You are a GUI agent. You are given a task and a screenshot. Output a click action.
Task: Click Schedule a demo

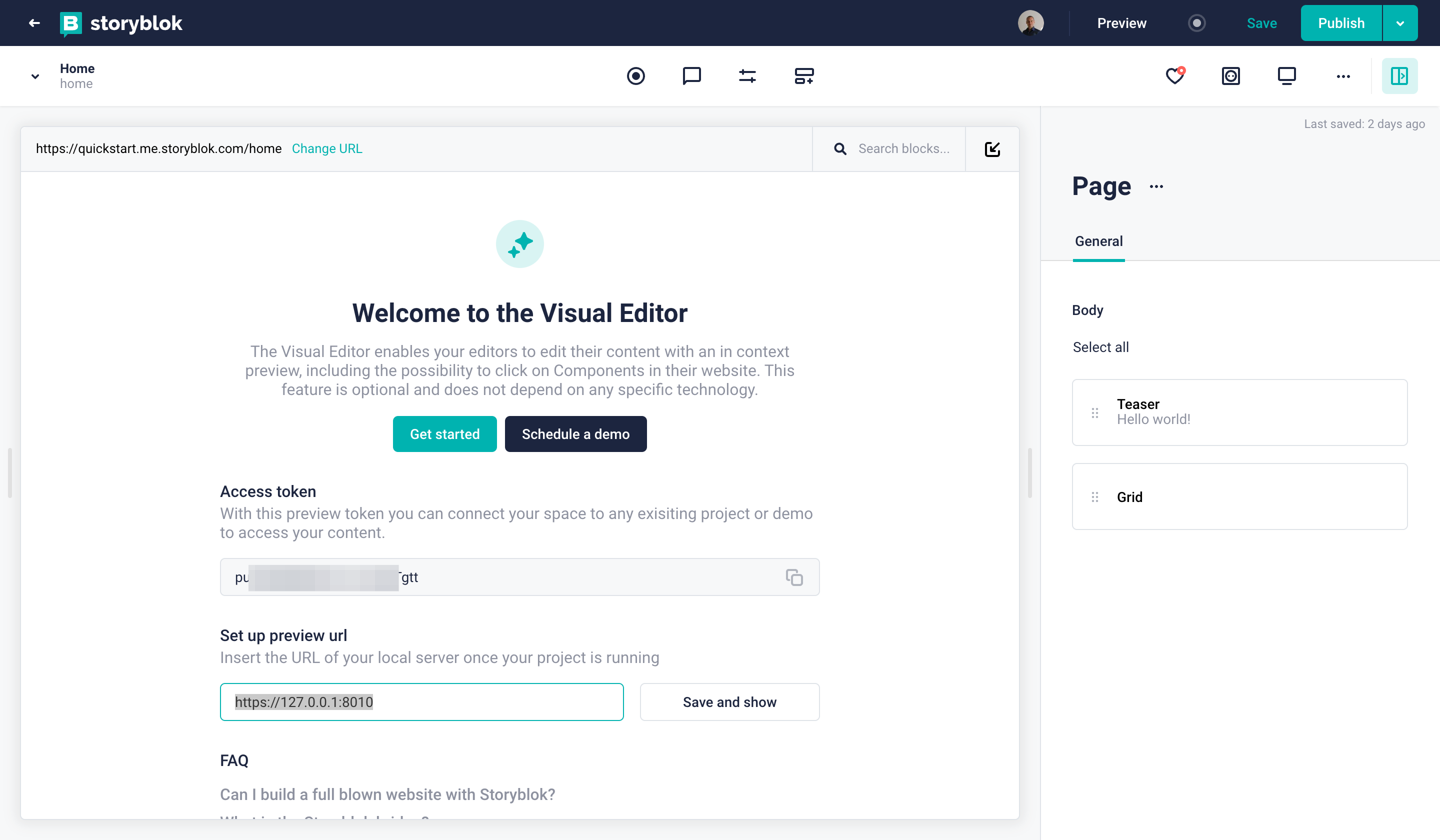click(575, 433)
